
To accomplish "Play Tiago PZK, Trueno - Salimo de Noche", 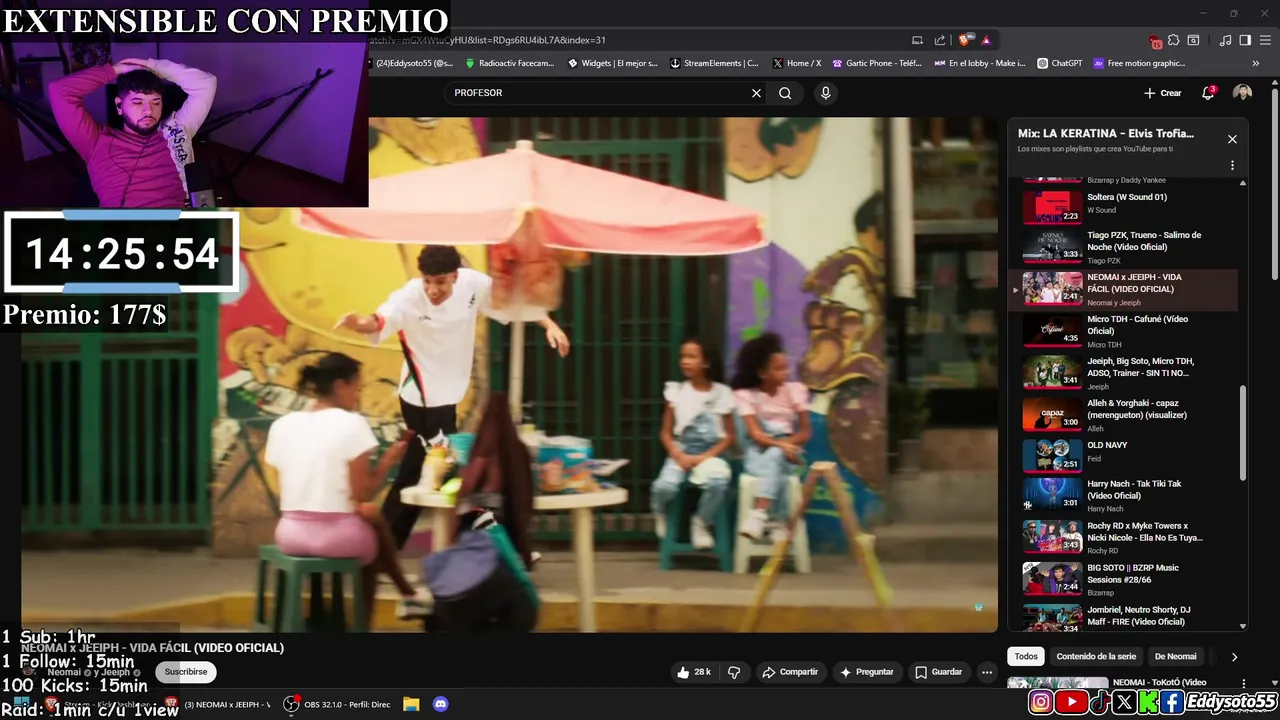I will coord(1124,247).
